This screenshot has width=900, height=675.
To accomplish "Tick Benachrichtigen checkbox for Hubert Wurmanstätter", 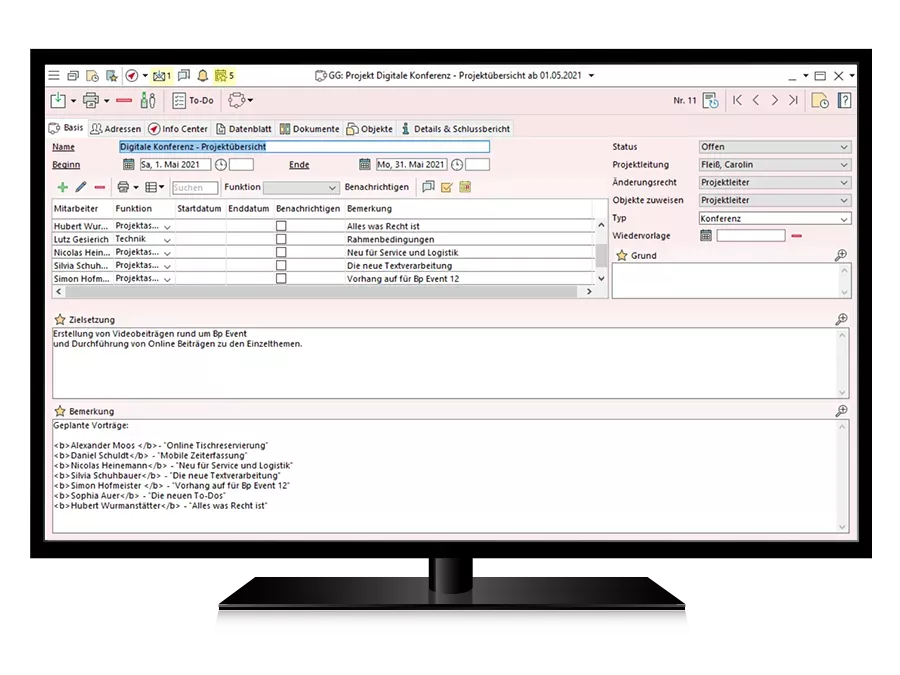I will click(281, 227).
